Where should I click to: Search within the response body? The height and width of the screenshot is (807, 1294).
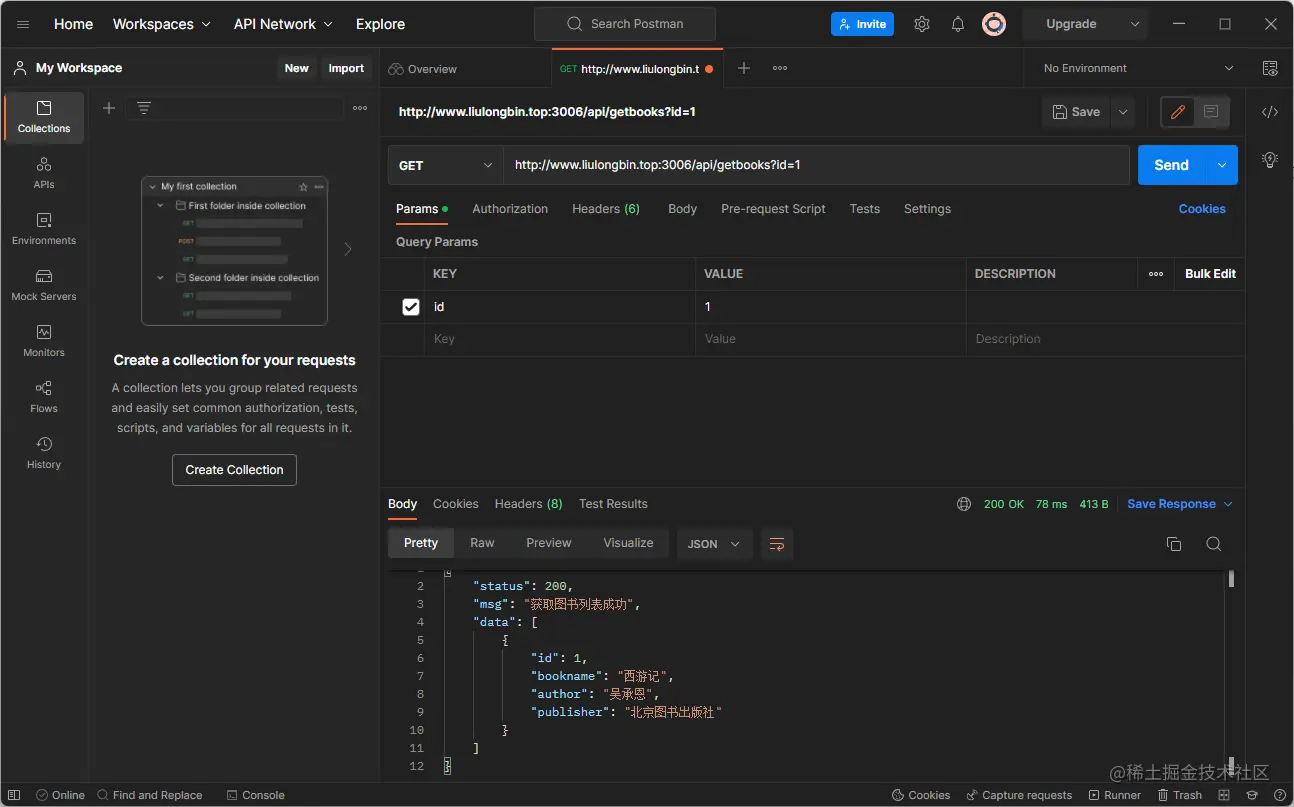point(1214,544)
